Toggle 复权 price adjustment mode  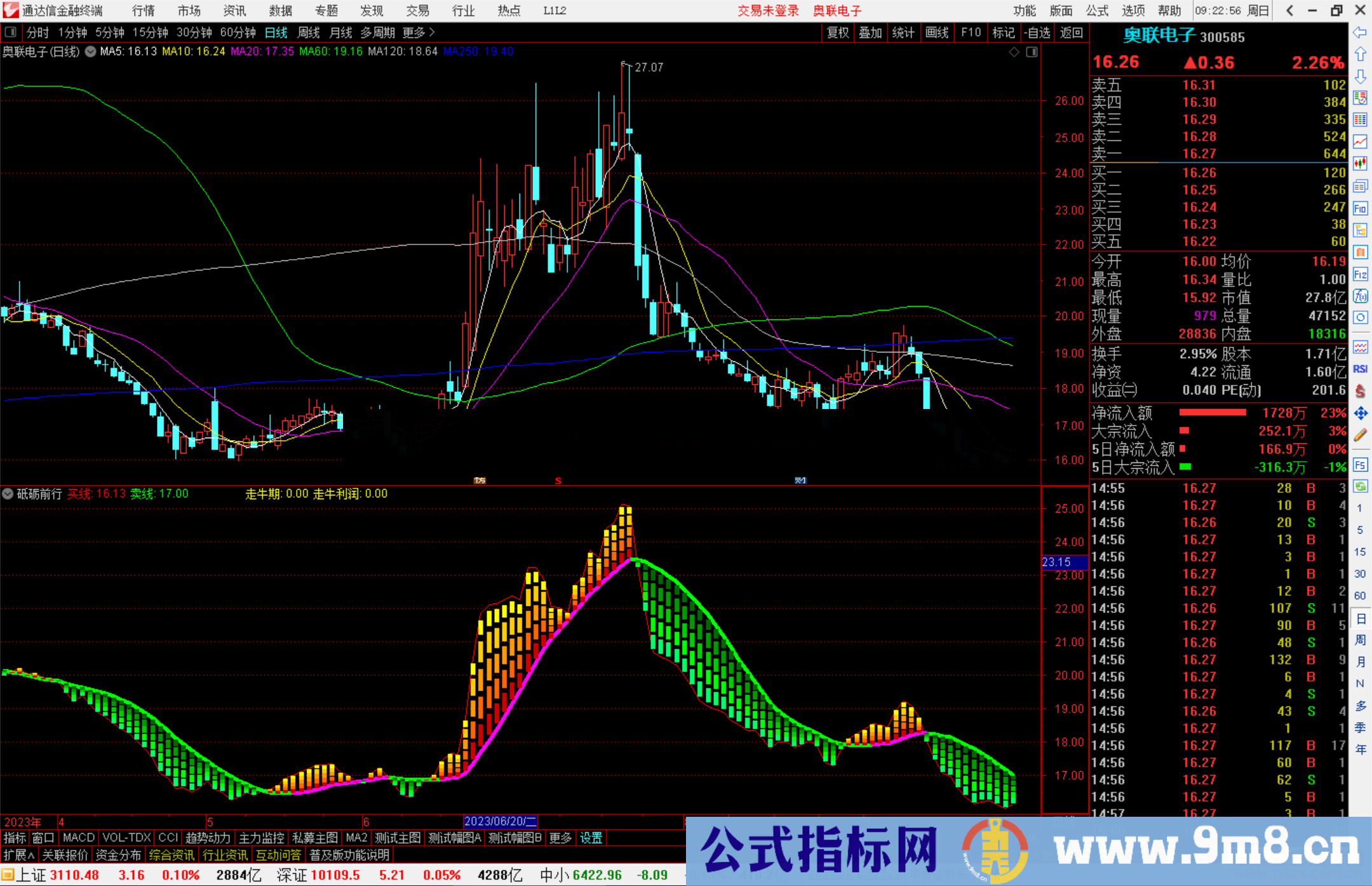(x=837, y=32)
